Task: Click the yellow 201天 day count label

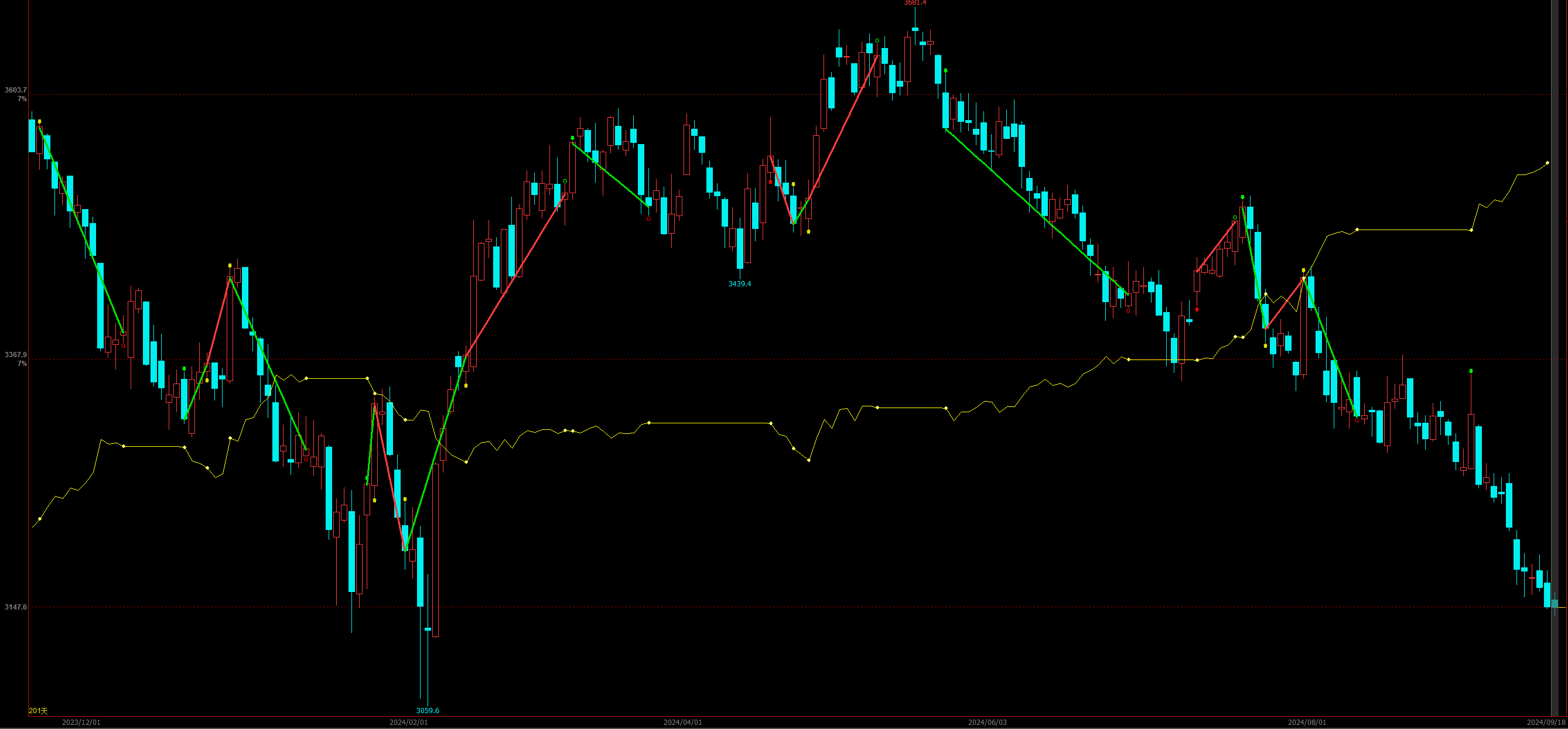Action: point(37,711)
